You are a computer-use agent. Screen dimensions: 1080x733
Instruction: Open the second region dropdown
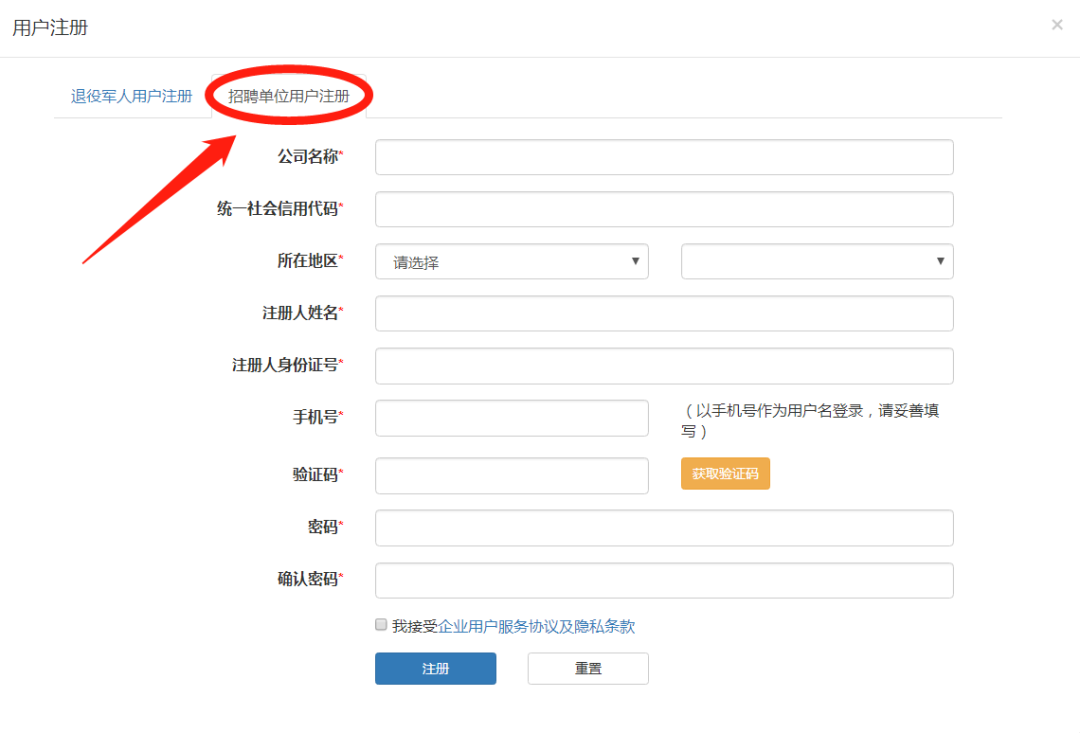click(x=817, y=261)
